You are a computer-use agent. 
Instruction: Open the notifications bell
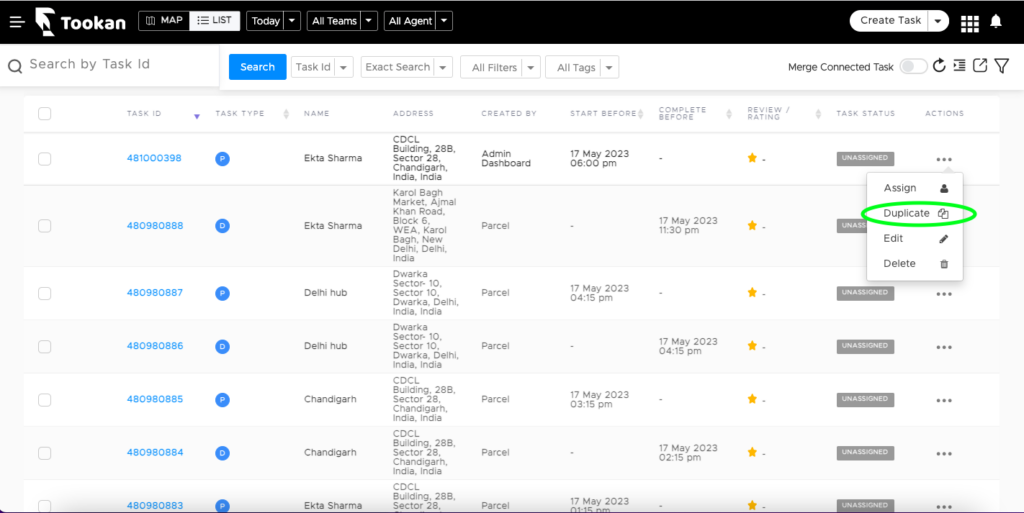tap(996, 22)
